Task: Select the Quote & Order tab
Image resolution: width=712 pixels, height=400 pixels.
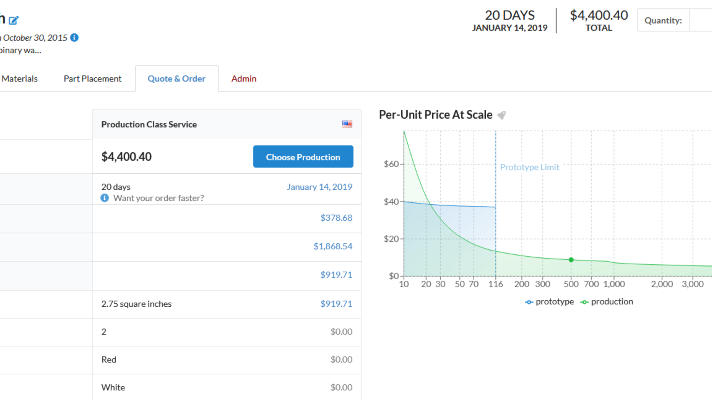Action: [176, 79]
